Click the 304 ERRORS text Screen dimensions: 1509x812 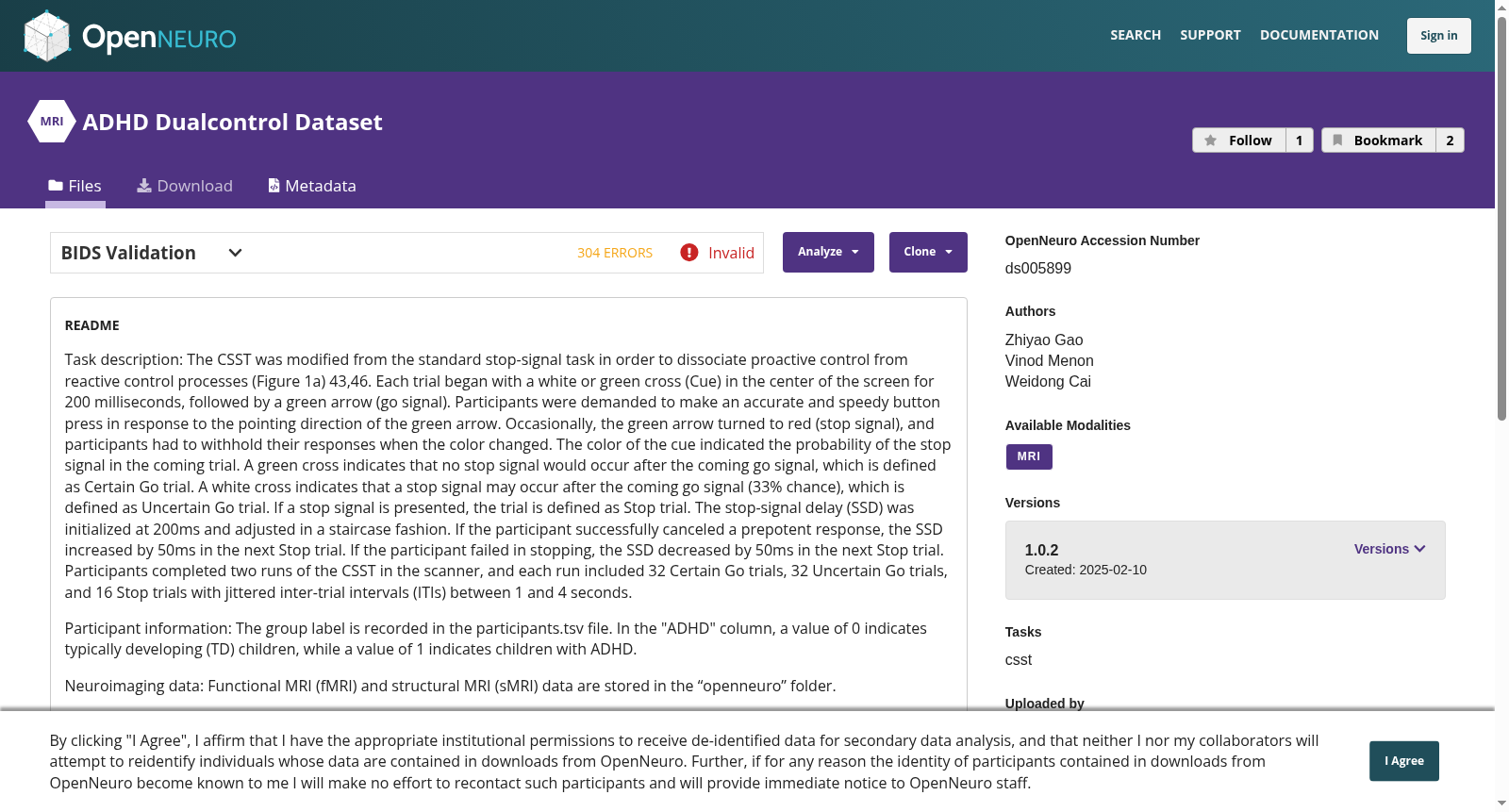click(x=615, y=253)
